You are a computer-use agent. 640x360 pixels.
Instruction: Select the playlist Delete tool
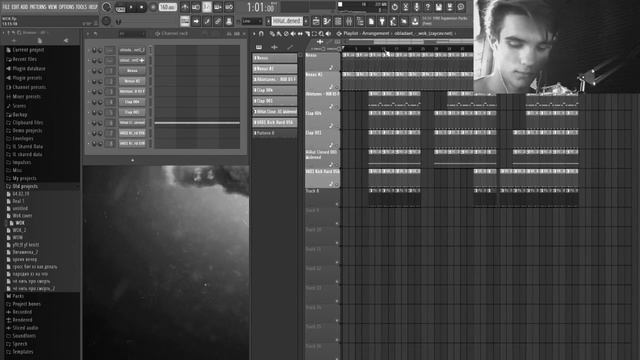coord(286,33)
